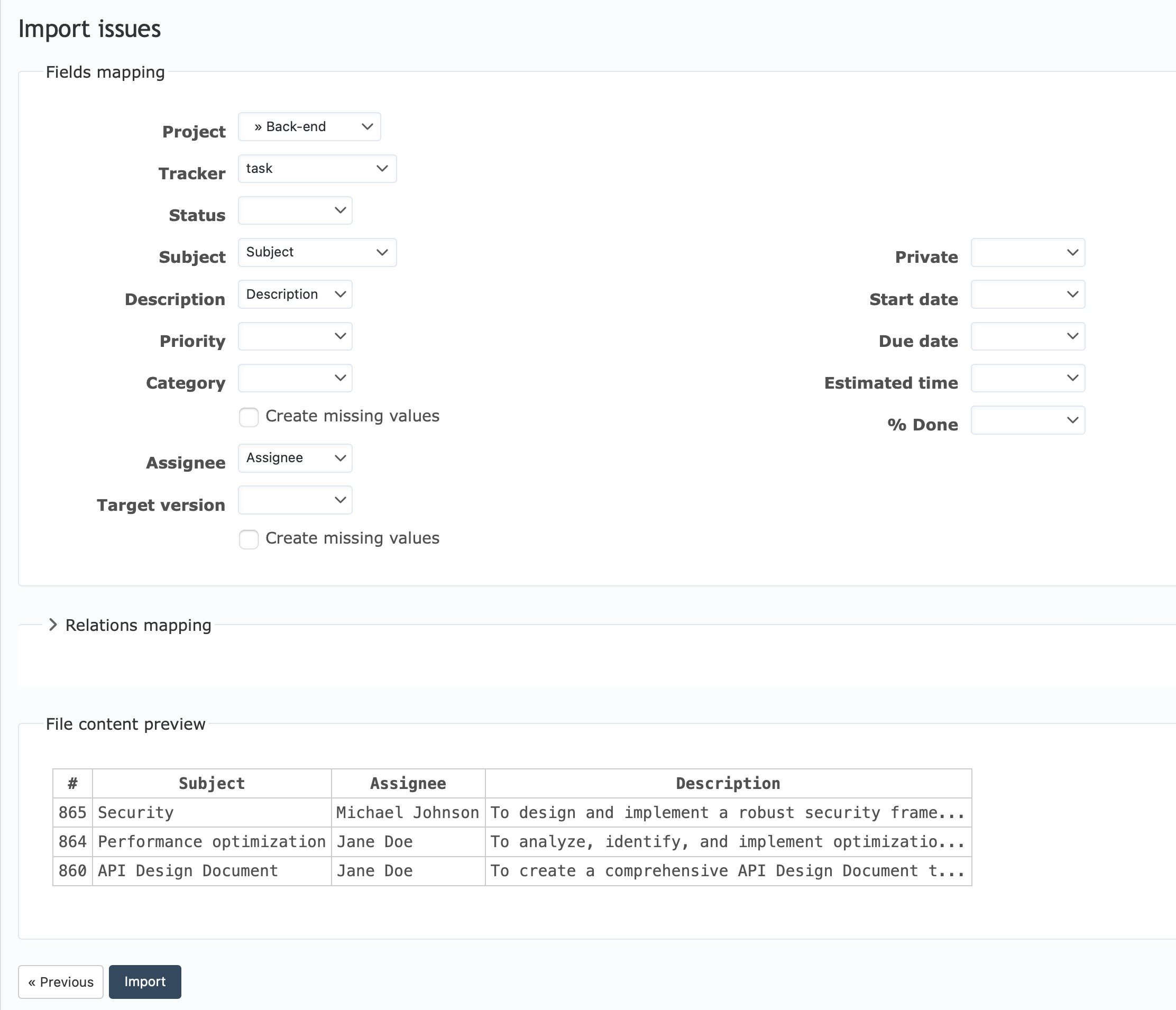Open the Priority dropdown
The image size is (1176, 1010).
point(295,336)
